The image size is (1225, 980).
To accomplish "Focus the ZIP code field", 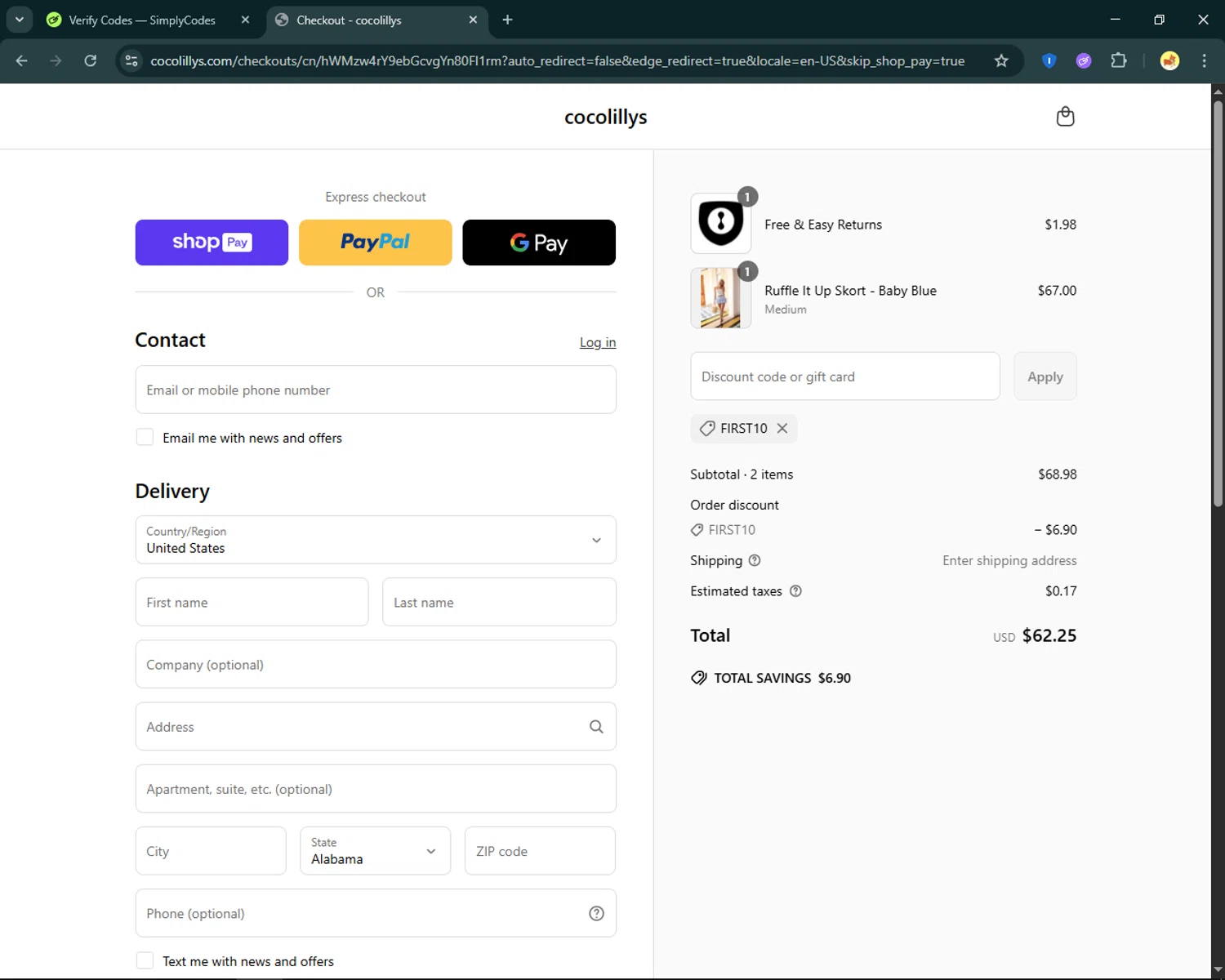I will (x=540, y=851).
